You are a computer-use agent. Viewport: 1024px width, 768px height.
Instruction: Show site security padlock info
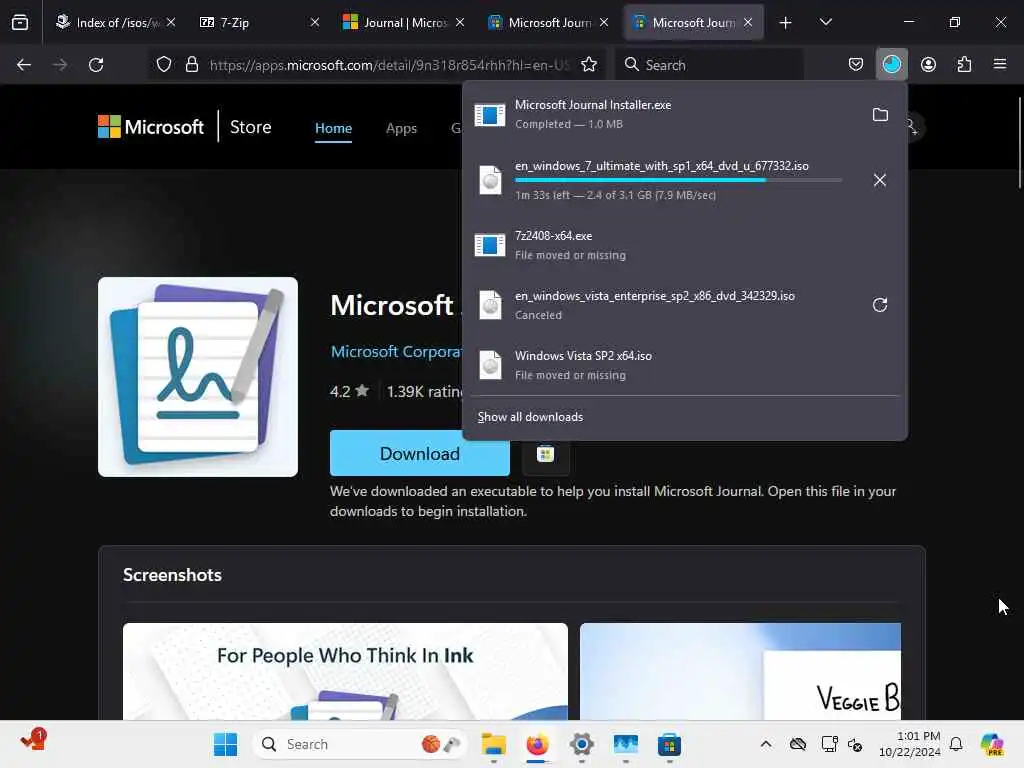click(191, 65)
